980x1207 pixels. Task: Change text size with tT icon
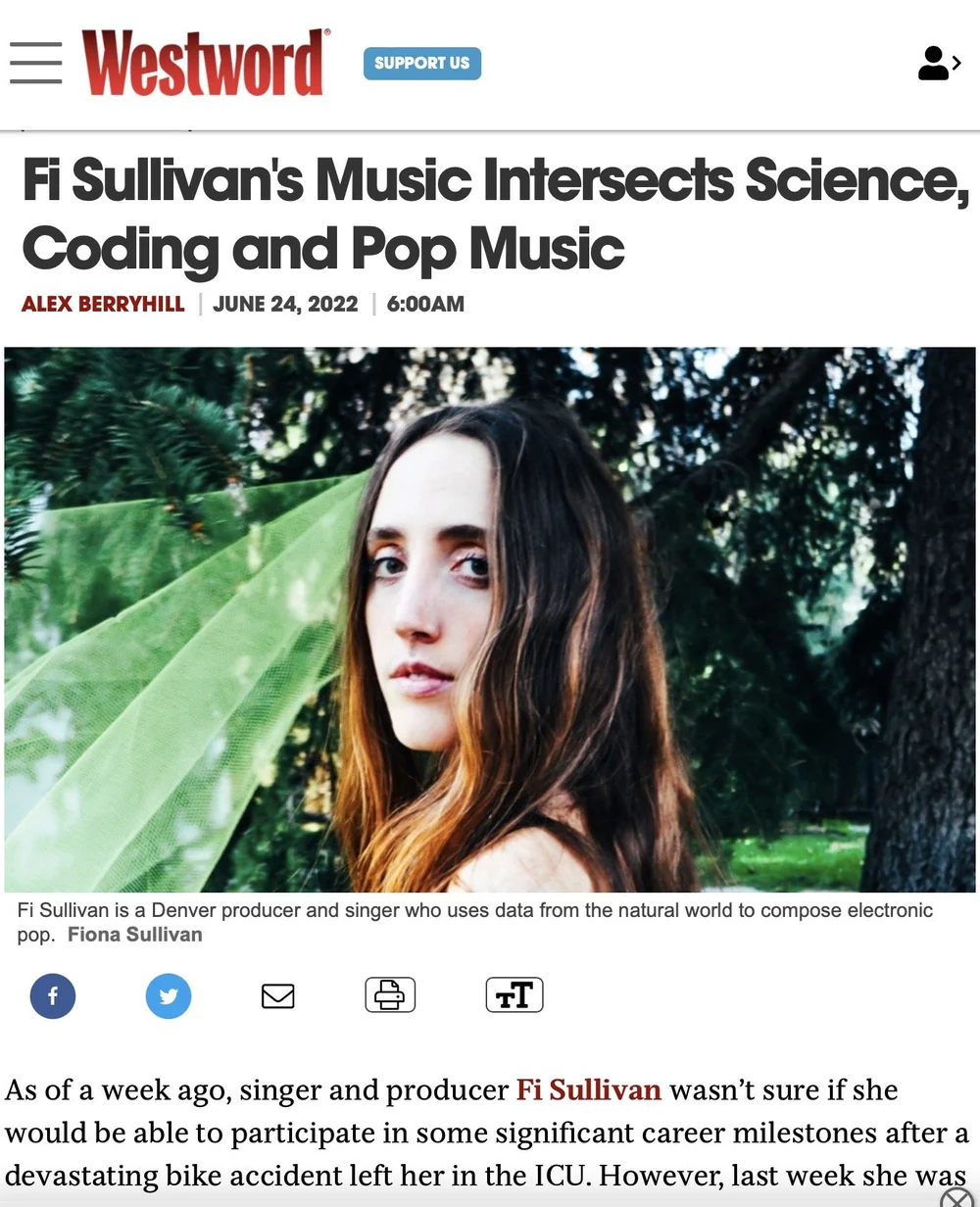tap(514, 994)
